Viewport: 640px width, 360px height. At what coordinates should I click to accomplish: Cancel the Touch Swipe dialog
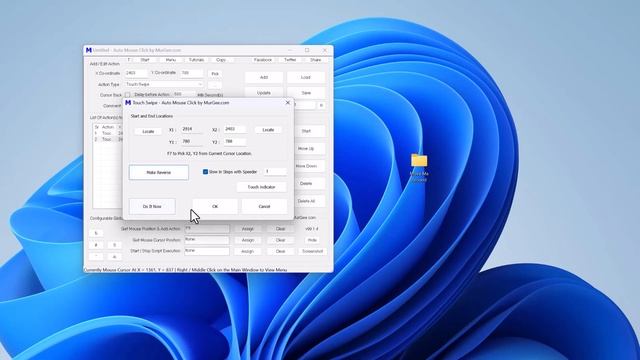point(264,207)
